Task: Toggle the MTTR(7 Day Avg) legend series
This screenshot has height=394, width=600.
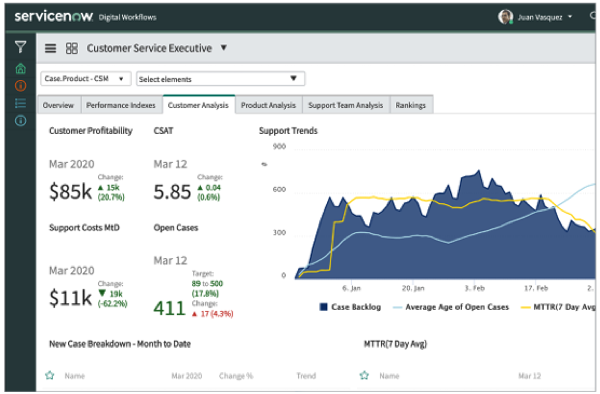Action: [x=559, y=307]
